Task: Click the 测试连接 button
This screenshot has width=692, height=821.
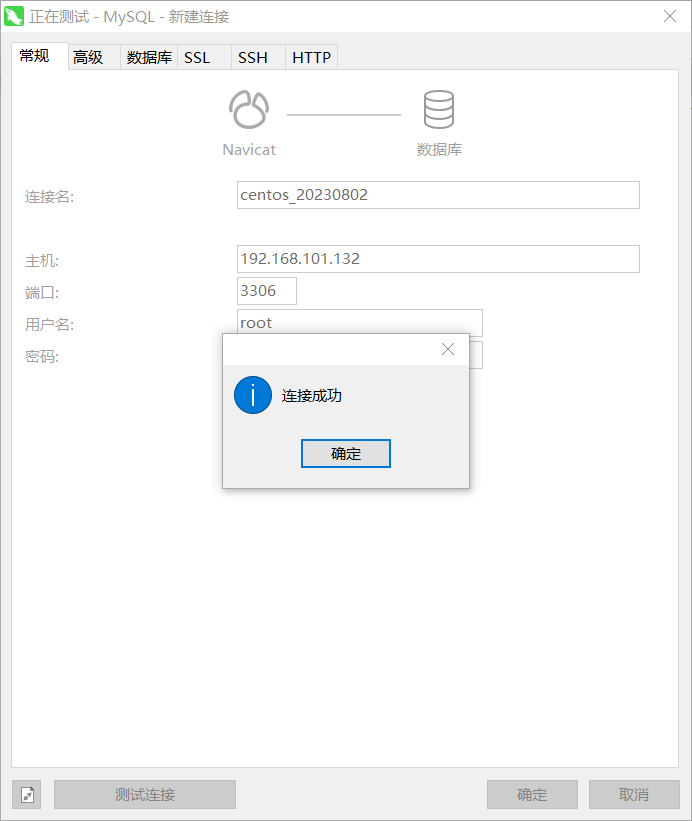Action: tap(145, 794)
